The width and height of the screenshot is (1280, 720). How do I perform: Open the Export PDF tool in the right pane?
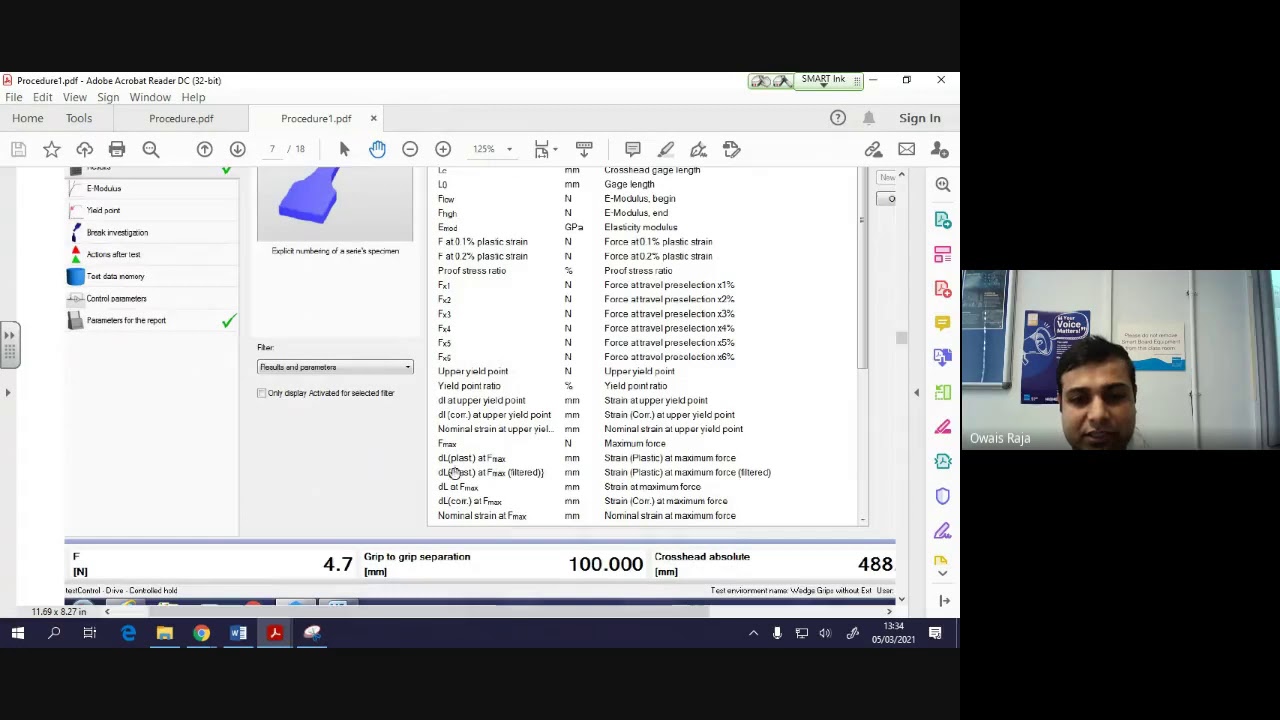point(942,219)
